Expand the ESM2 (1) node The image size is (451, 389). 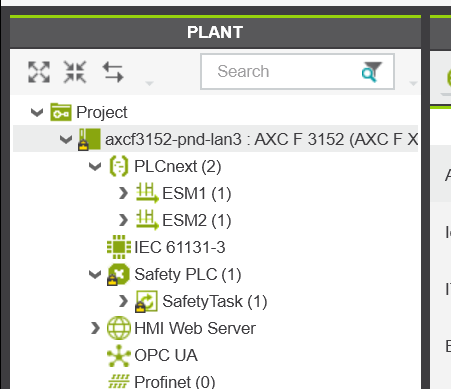pyautogui.click(x=123, y=220)
